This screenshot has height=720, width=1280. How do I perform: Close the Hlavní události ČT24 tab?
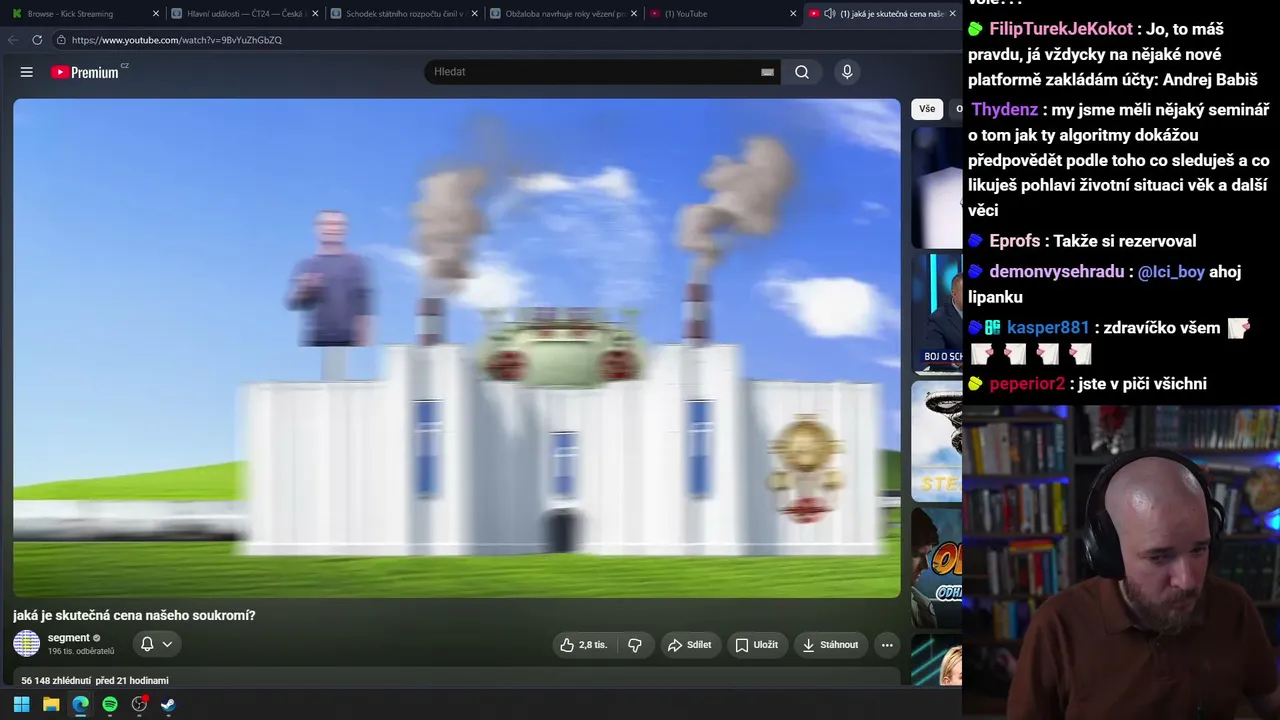point(315,14)
